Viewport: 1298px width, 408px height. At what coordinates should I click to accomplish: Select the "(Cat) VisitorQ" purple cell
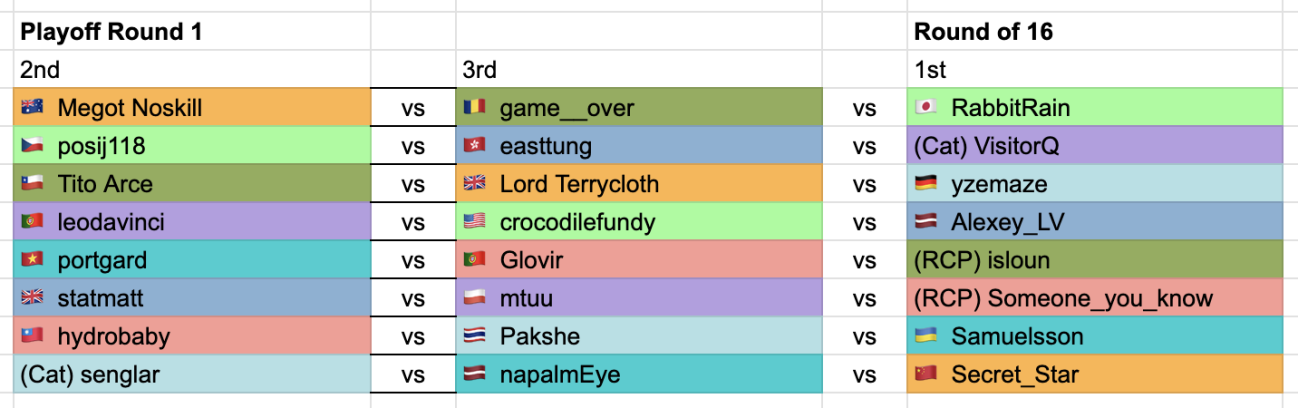pyautogui.click(x=1094, y=146)
